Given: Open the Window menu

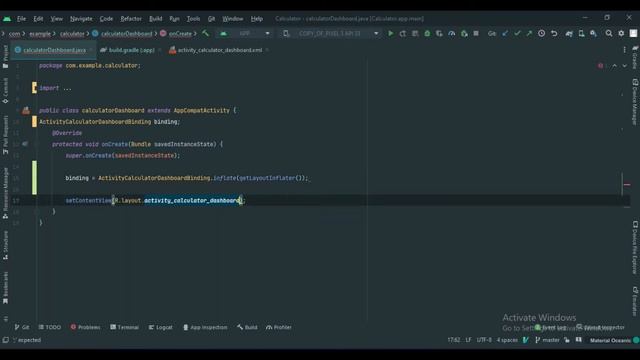Looking at the screenshot, I should click(x=233, y=19).
